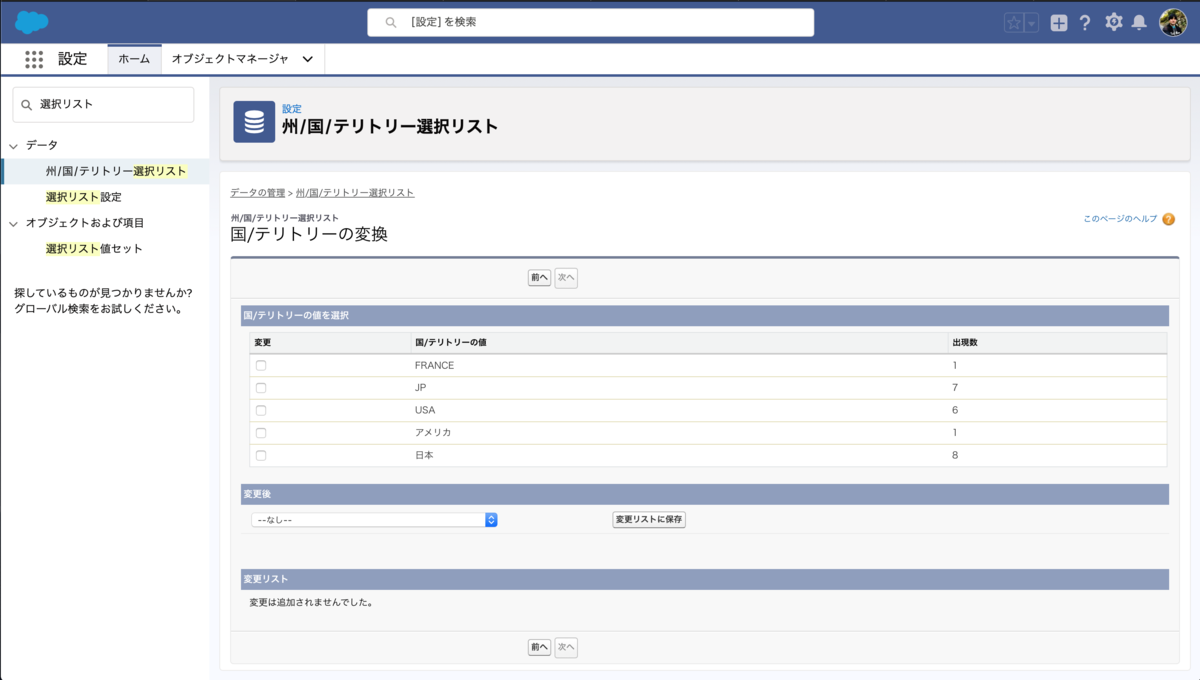
Task: Click the [設定]を検索 search field
Action: [x=590, y=22]
